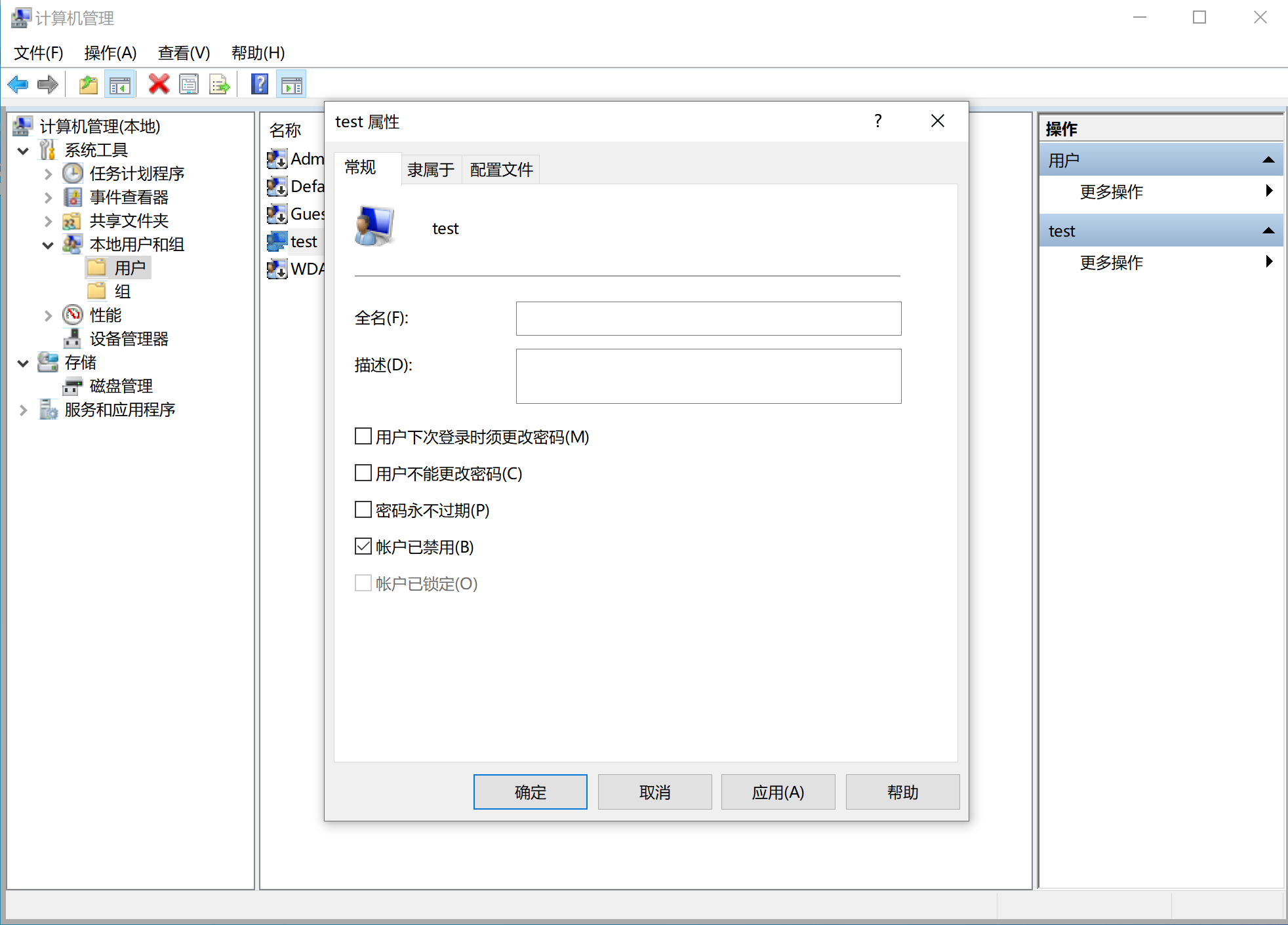Select the 组 folder in tree
The width and height of the screenshot is (1288, 925).
click(x=122, y=292)
